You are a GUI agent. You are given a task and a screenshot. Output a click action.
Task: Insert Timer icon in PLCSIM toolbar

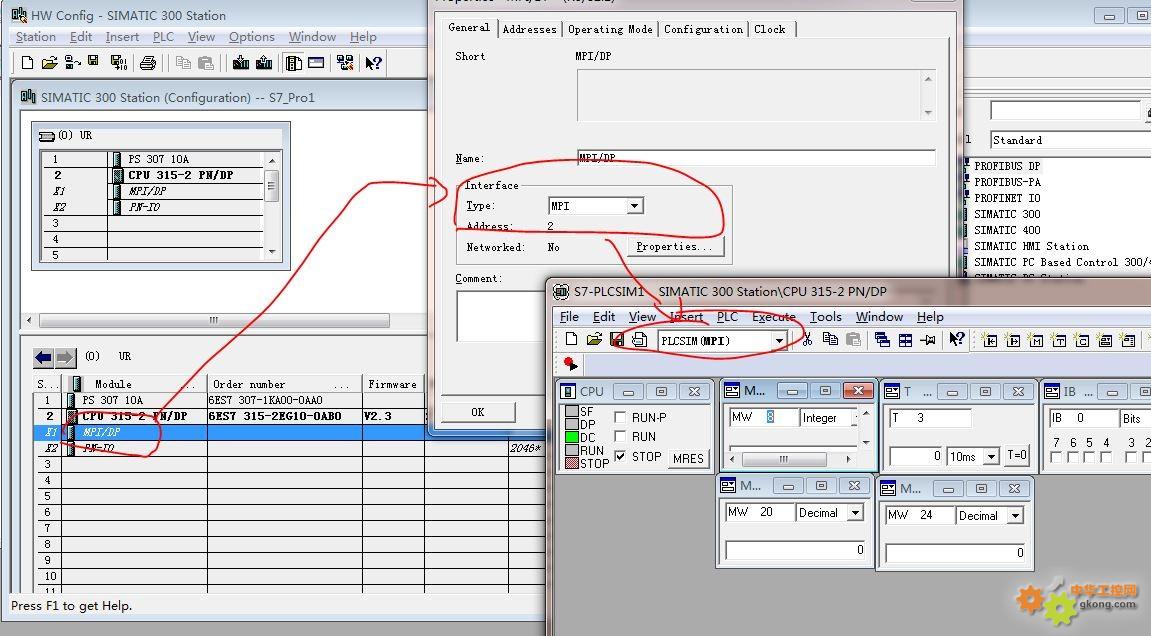pyautogui.click(x=1059, y=340)
